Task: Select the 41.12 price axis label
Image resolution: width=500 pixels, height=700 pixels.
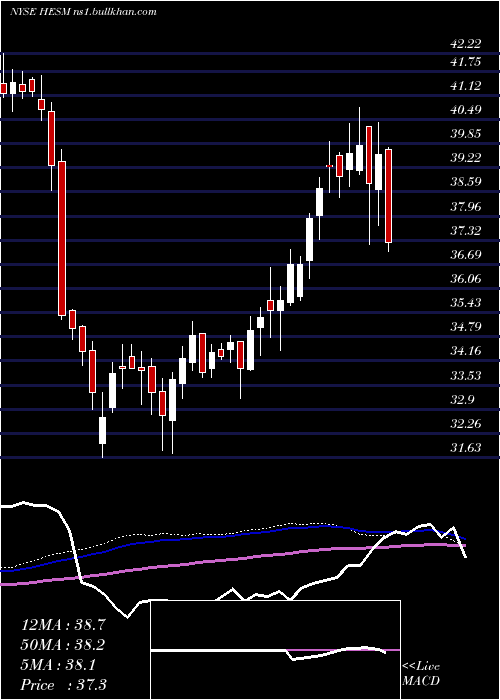Action: 466,86
